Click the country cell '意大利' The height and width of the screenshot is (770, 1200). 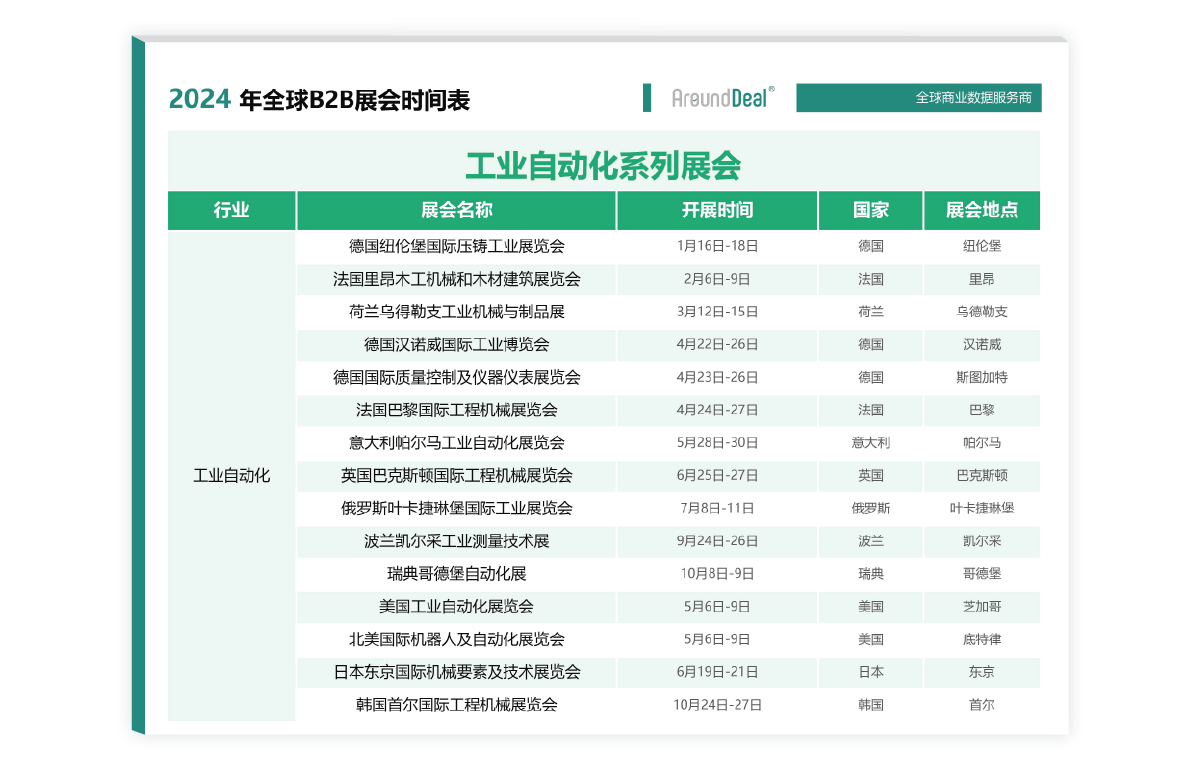coord(871,443)
